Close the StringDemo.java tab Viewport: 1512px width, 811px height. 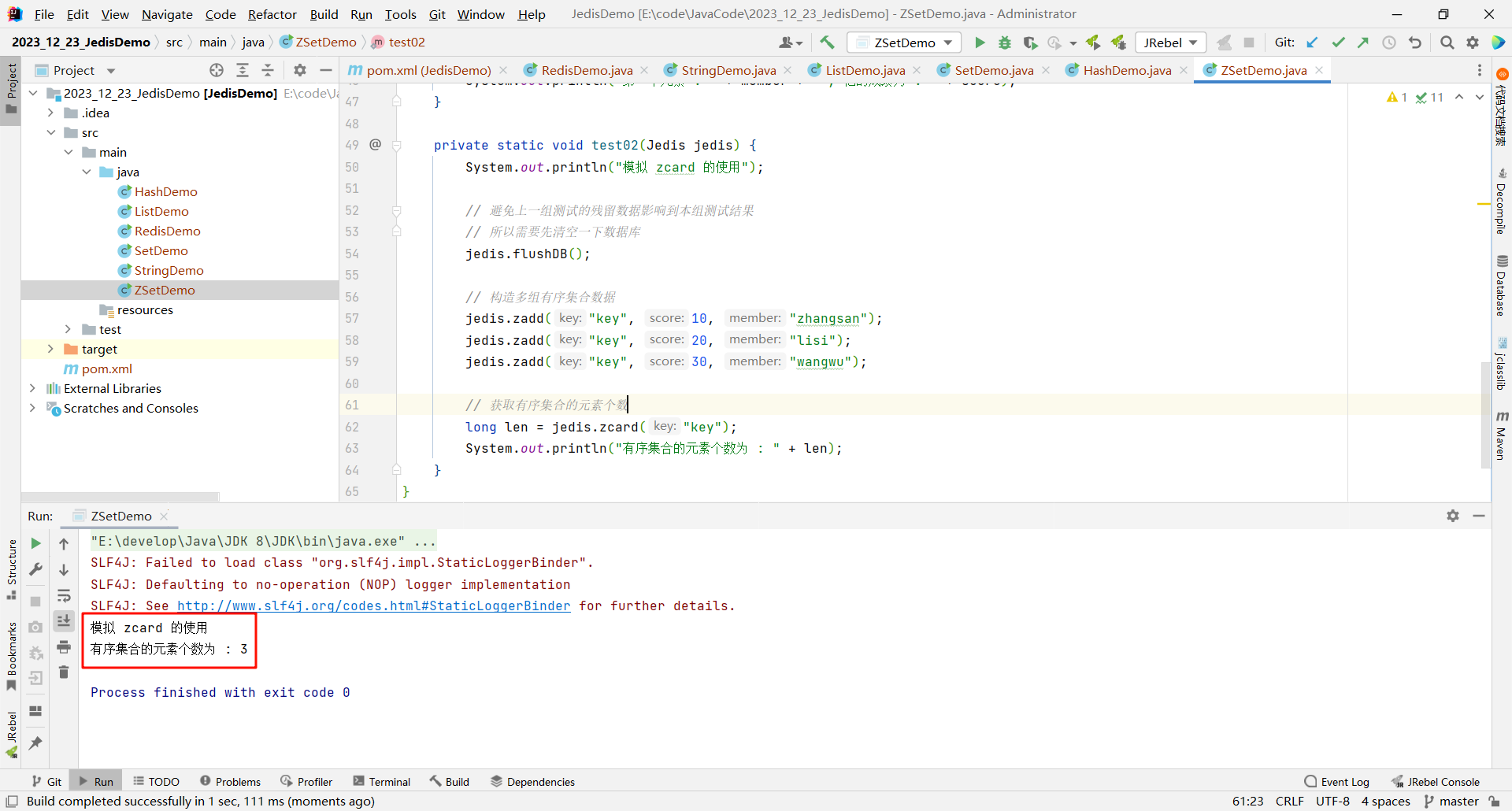[x=787, y=70]
